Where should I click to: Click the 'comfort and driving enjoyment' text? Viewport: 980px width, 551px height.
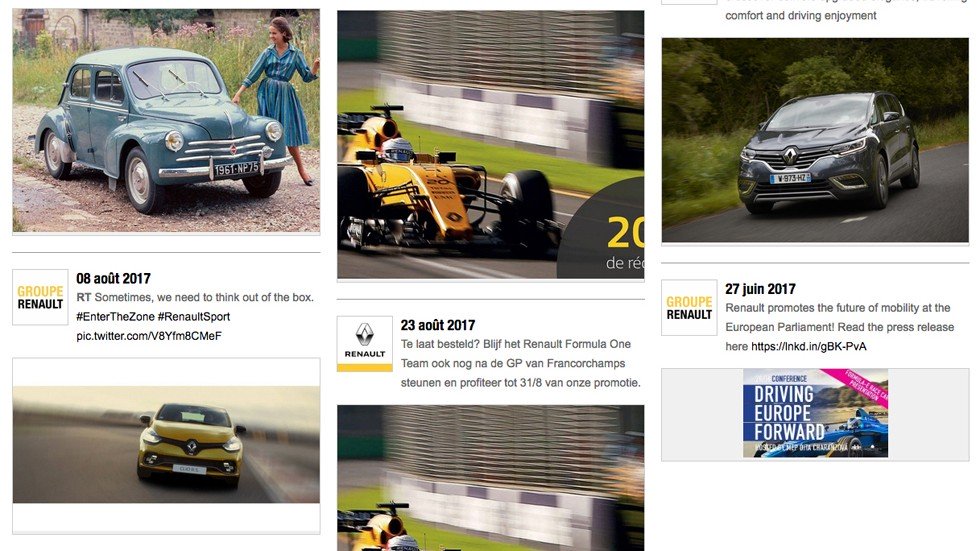click(801, 15)
